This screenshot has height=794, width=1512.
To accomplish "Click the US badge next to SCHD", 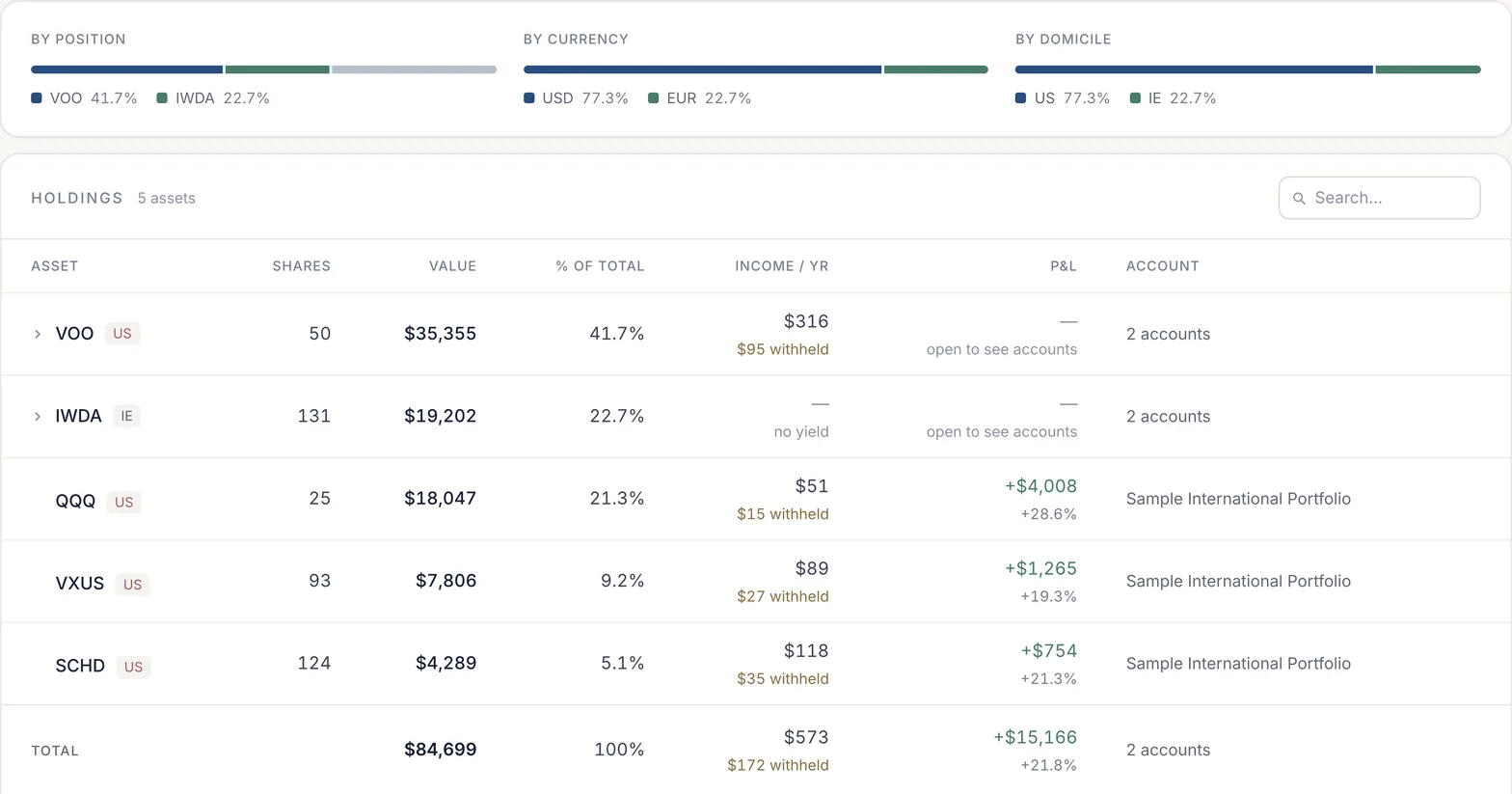I will pos(133,667).
